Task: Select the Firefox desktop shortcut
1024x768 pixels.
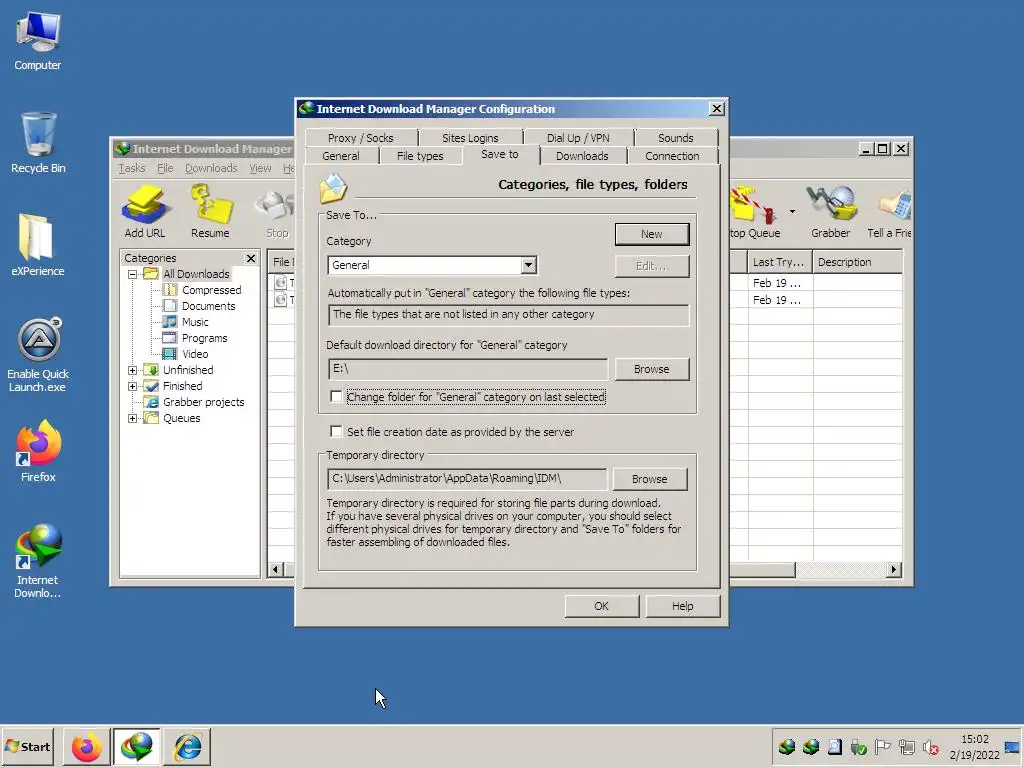Action: click(x=38, y=451)
